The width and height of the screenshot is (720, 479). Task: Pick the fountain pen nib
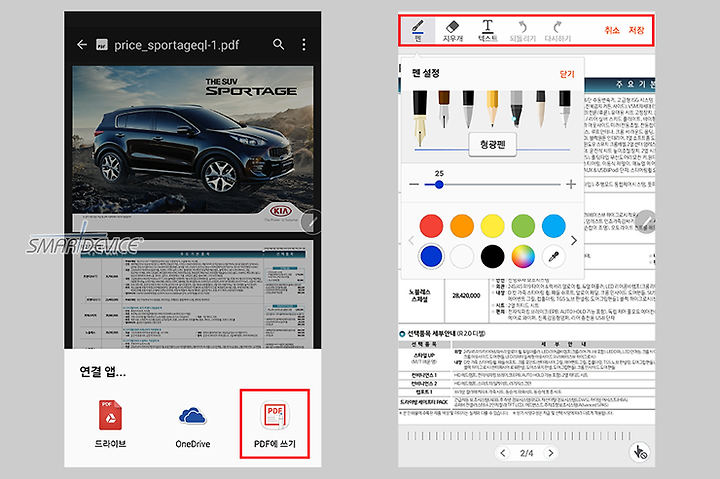point(420,118)
